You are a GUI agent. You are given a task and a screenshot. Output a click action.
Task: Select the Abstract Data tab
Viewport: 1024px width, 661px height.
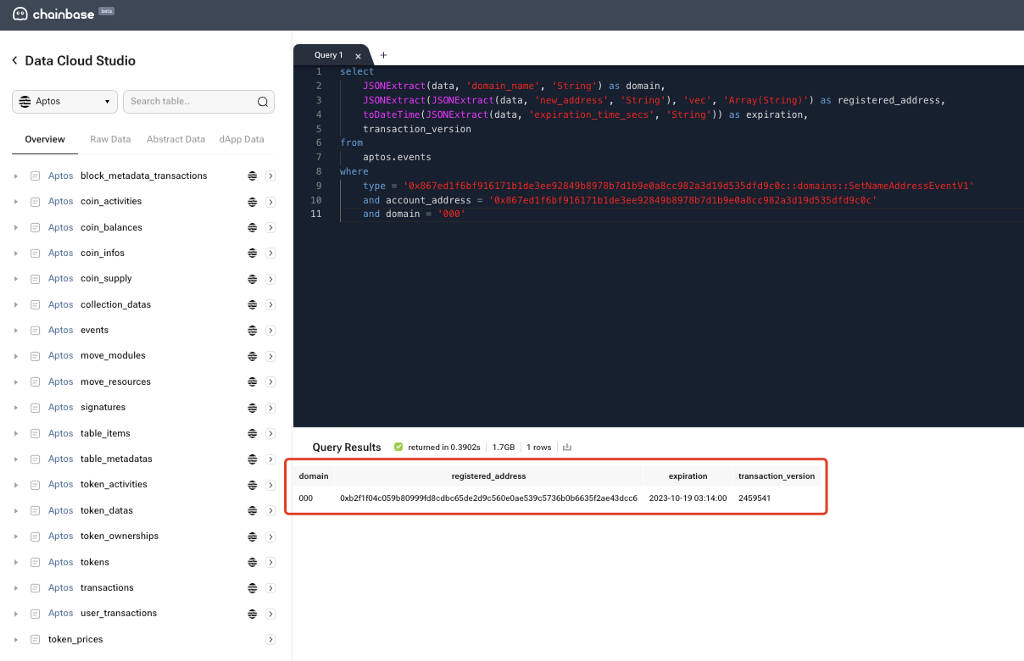pos(175,140)
